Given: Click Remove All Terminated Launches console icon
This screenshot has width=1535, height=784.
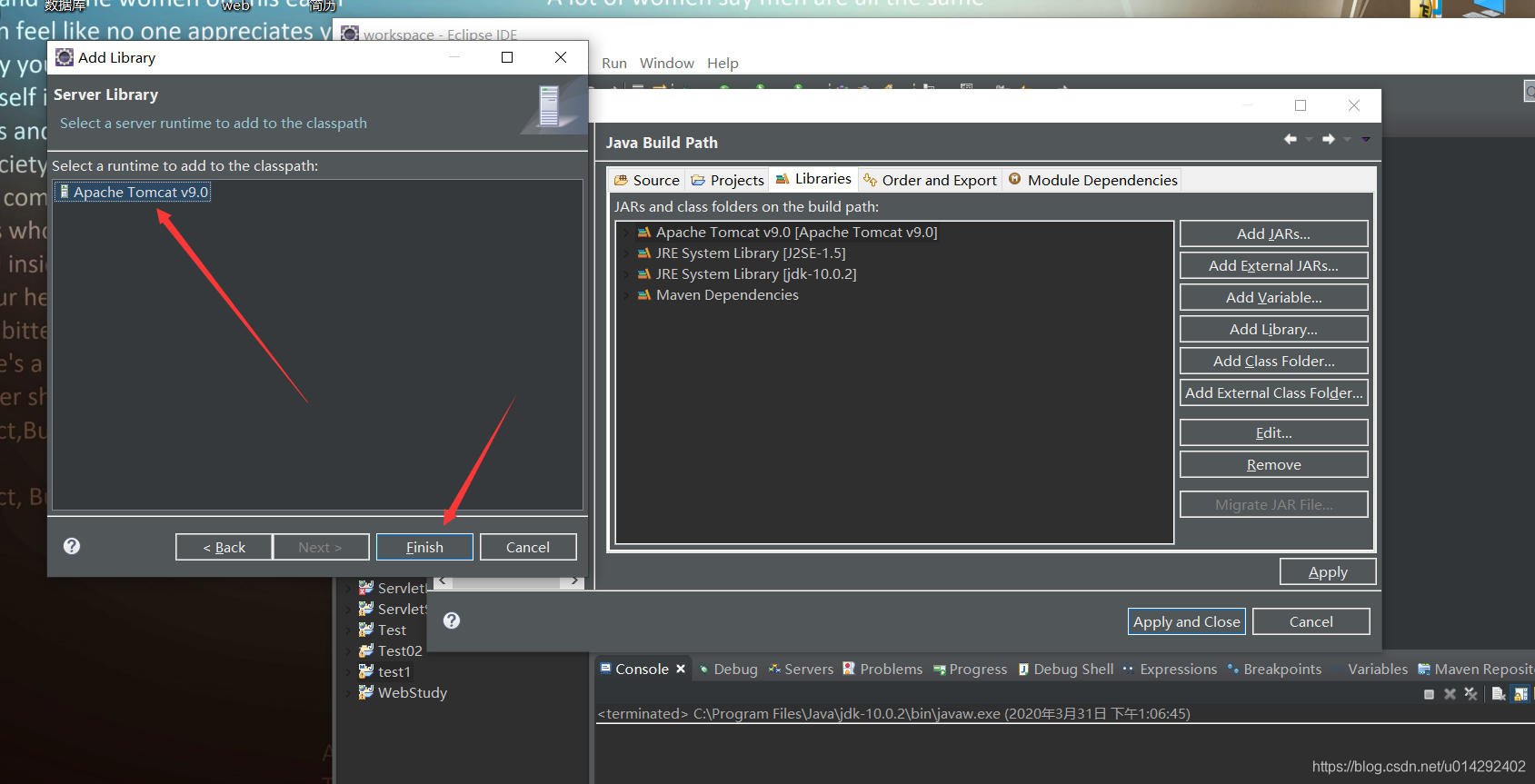Looking at the screenshot, I should pyautogui.click(x=1470, y=694).
